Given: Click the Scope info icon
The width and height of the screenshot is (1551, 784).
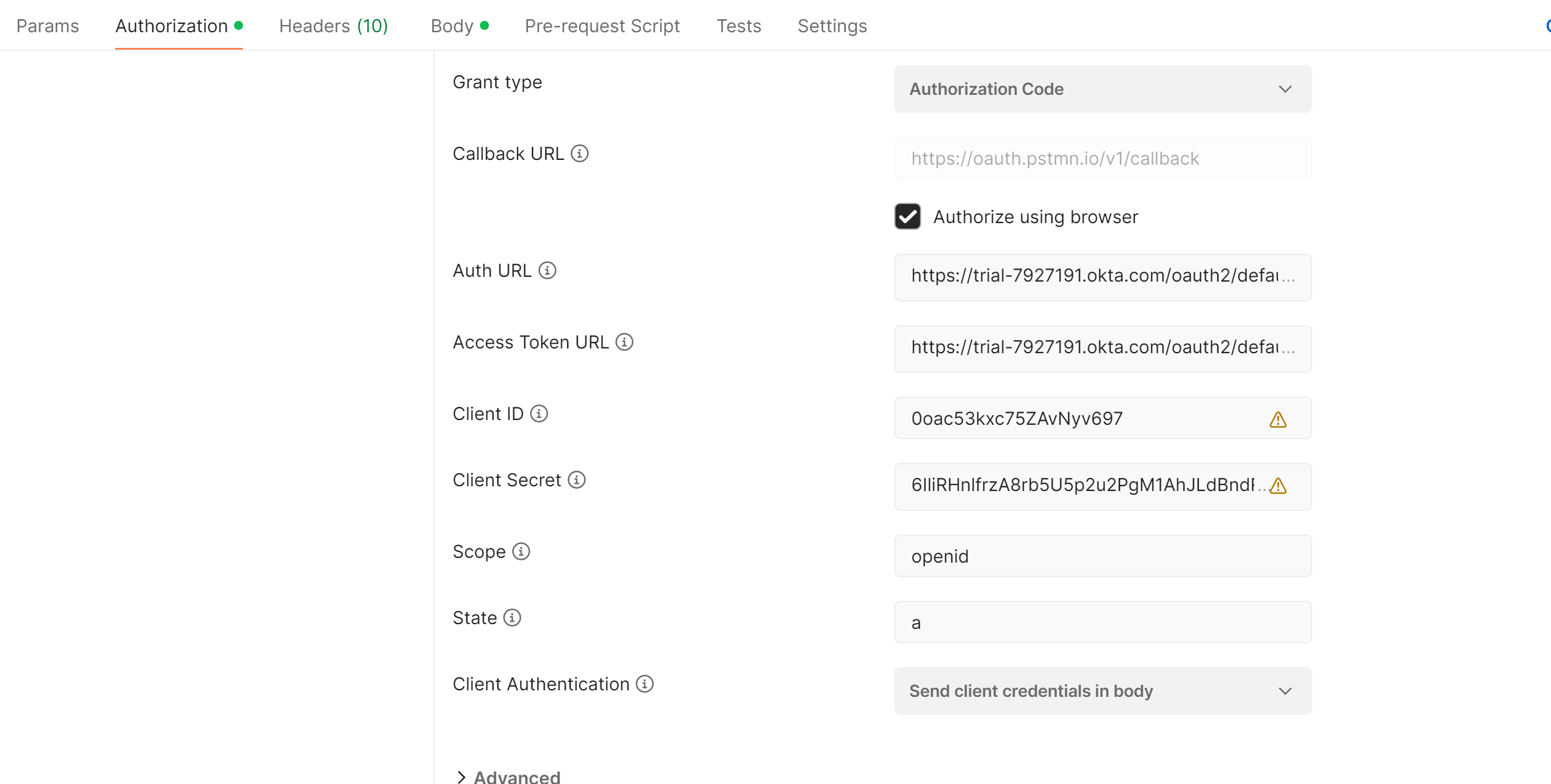Looking at the screenshot, I should click(x=520, y=551).
